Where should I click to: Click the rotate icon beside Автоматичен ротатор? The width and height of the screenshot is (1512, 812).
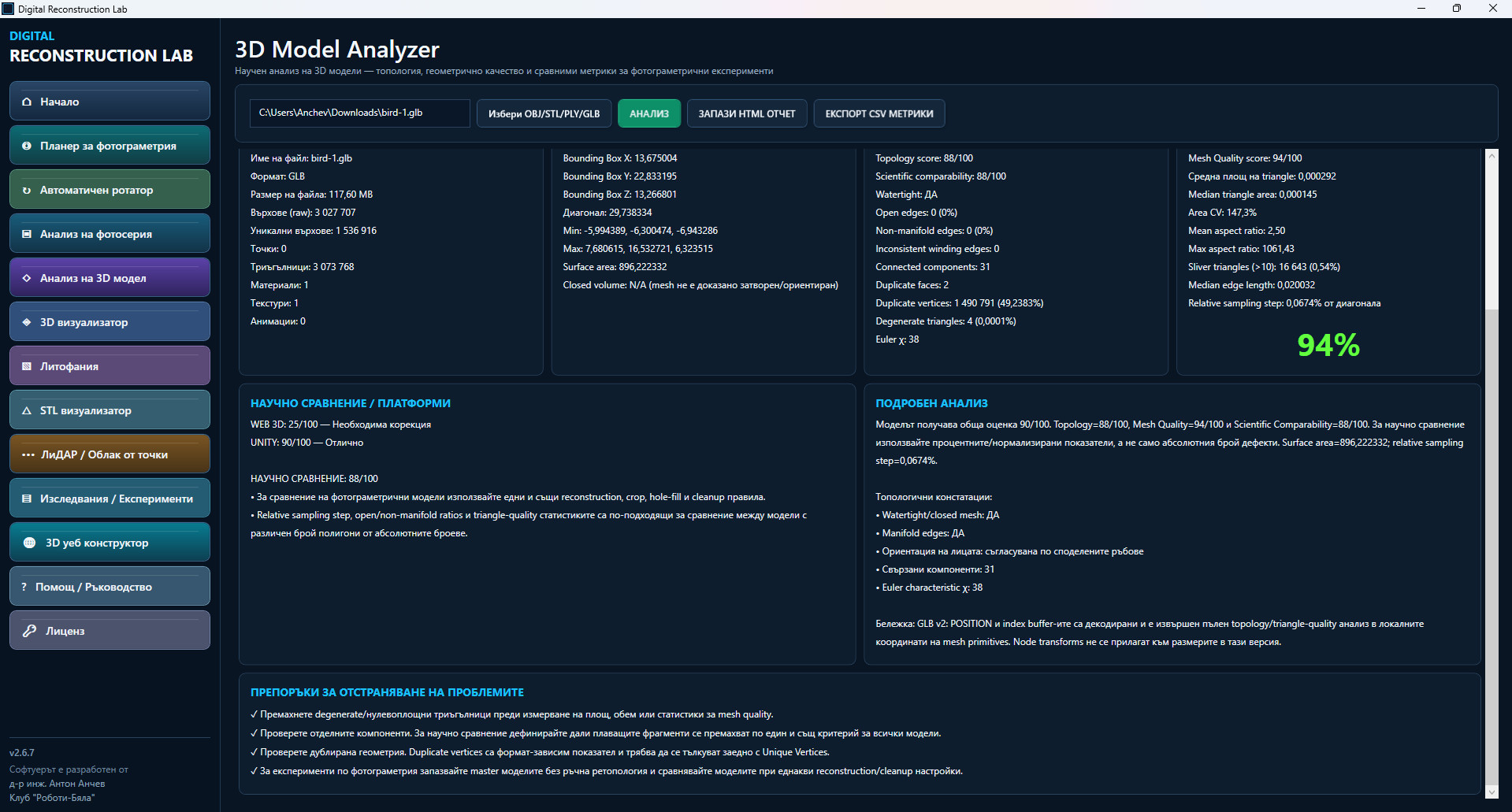(x=27, y=190)
